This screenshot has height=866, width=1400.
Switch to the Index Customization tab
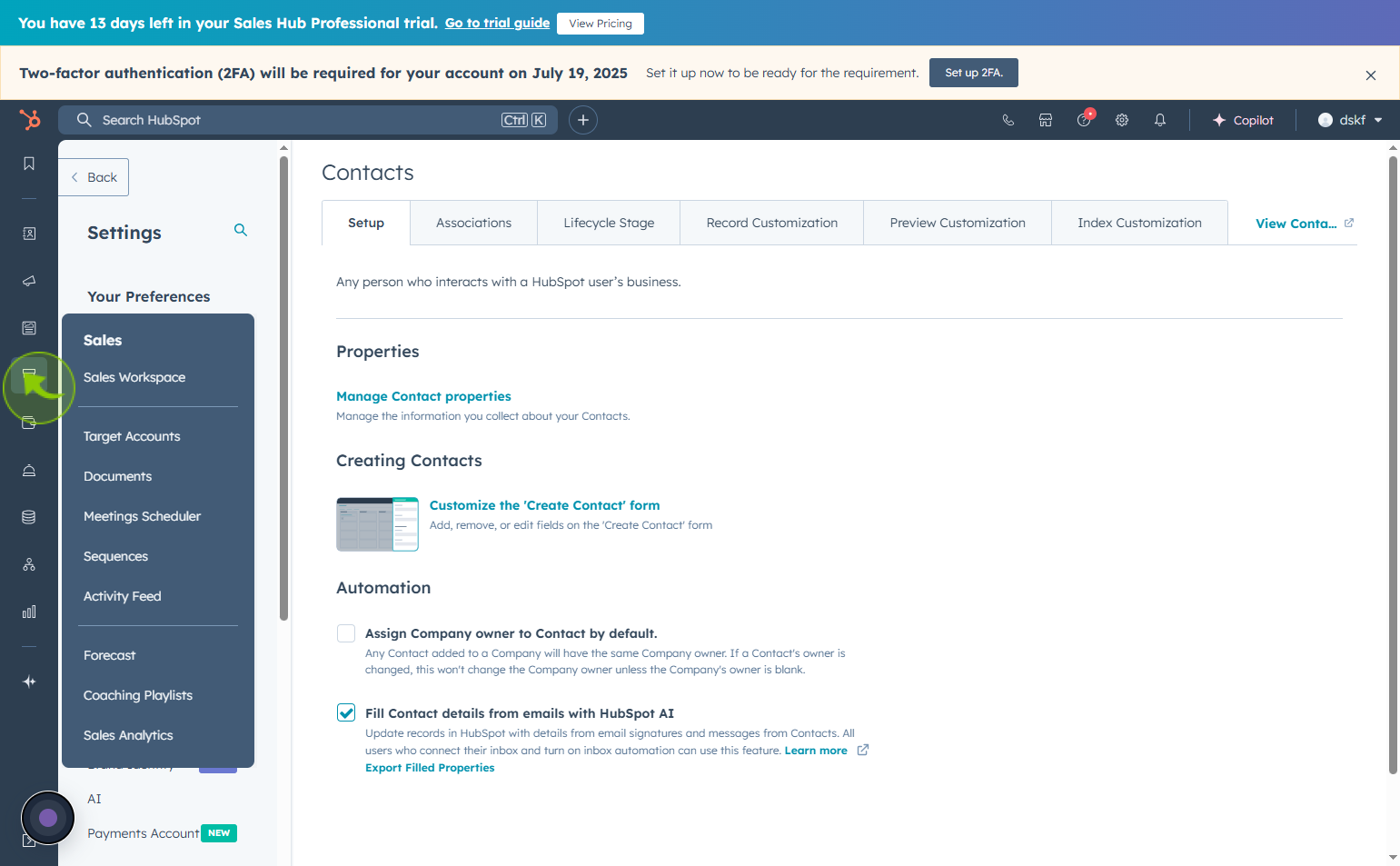[x=1139, y=223]
